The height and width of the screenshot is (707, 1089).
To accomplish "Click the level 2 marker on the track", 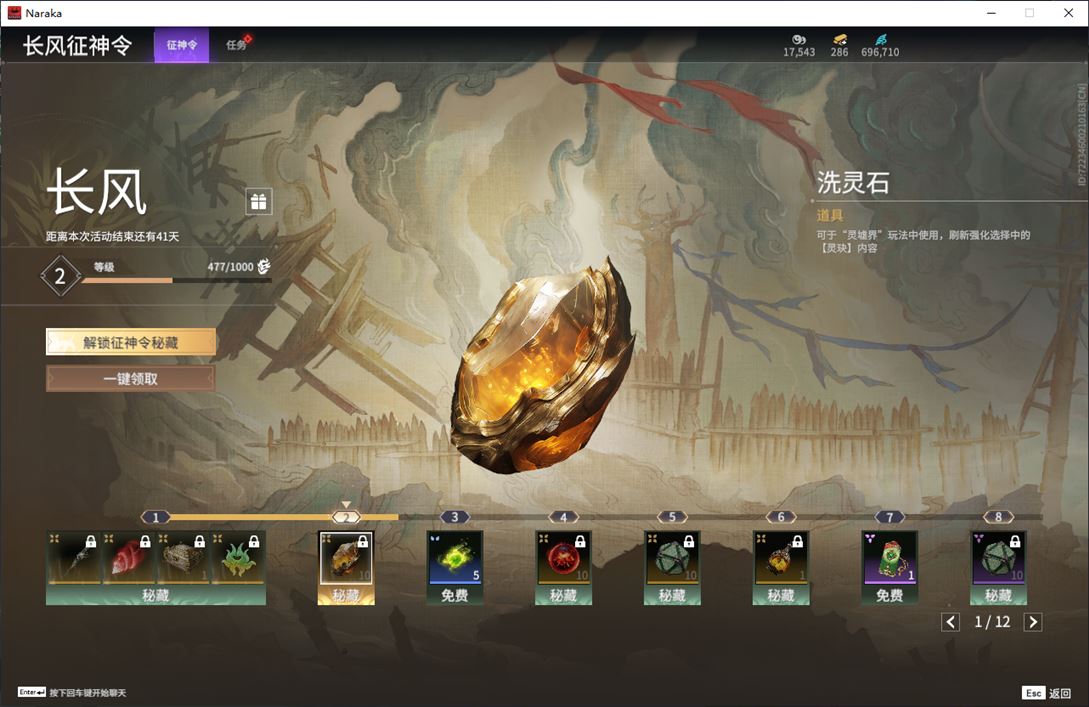I will point(346,517).
